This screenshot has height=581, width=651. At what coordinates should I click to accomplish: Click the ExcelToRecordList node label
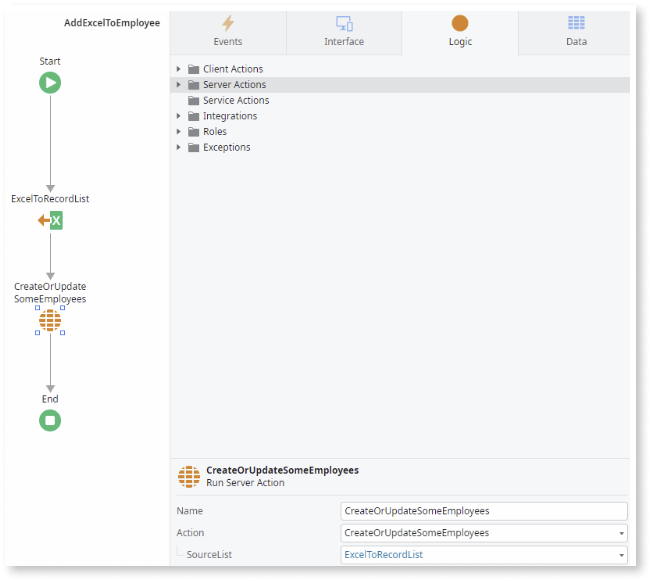50,199
